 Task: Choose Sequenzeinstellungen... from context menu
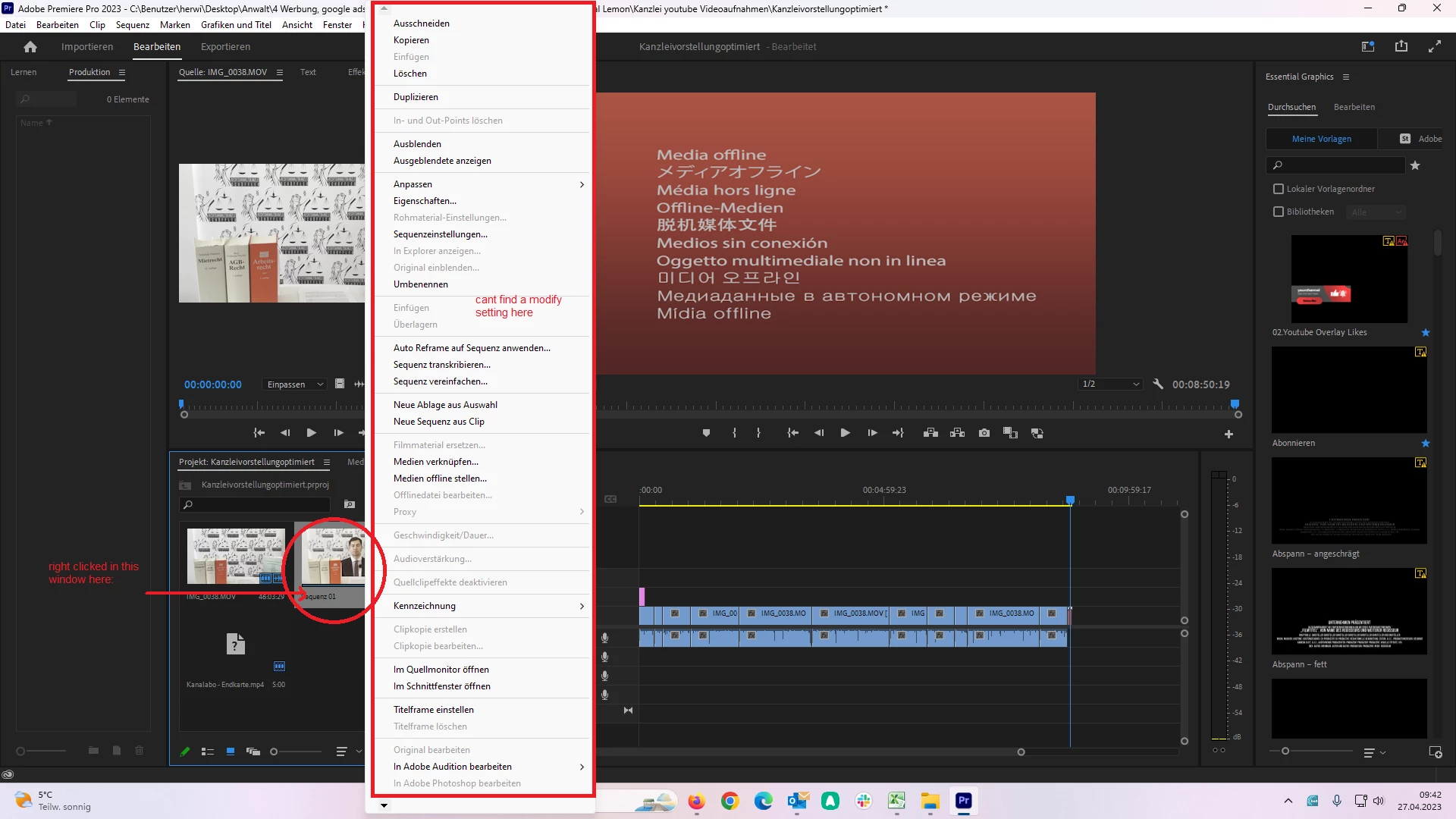tap(440, 234)
